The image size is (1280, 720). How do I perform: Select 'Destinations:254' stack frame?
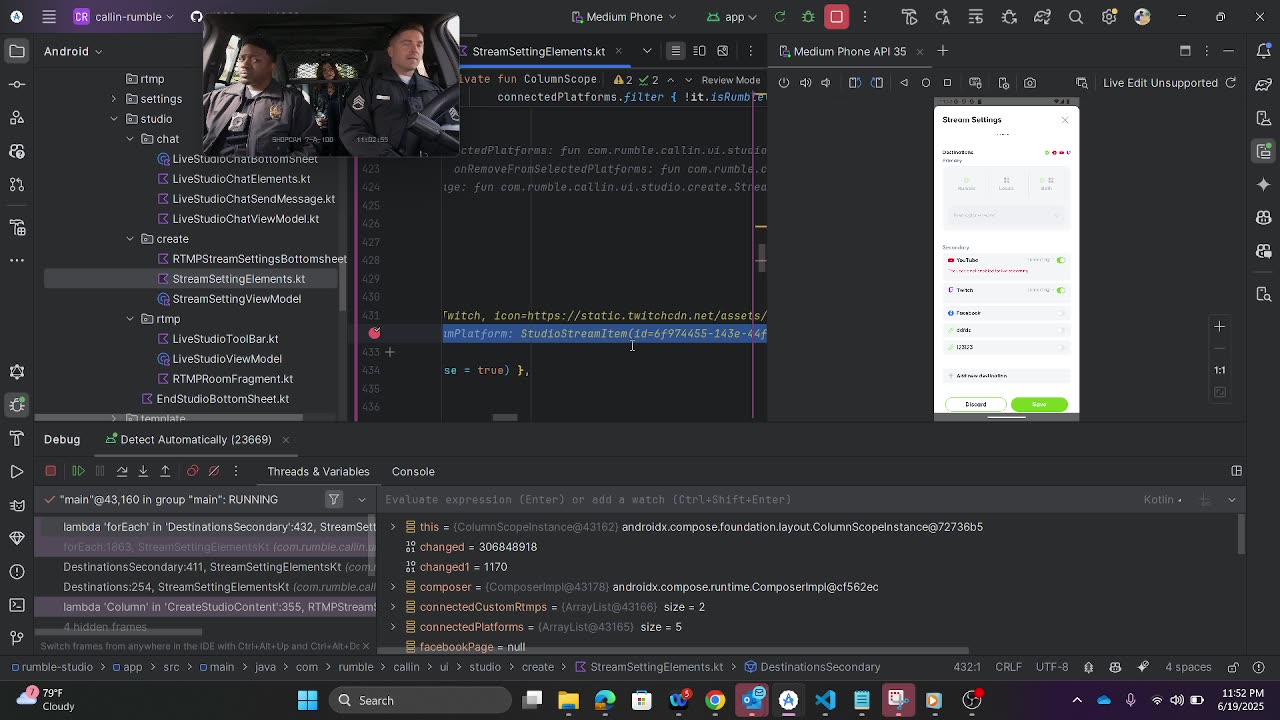tap(205, 587)
